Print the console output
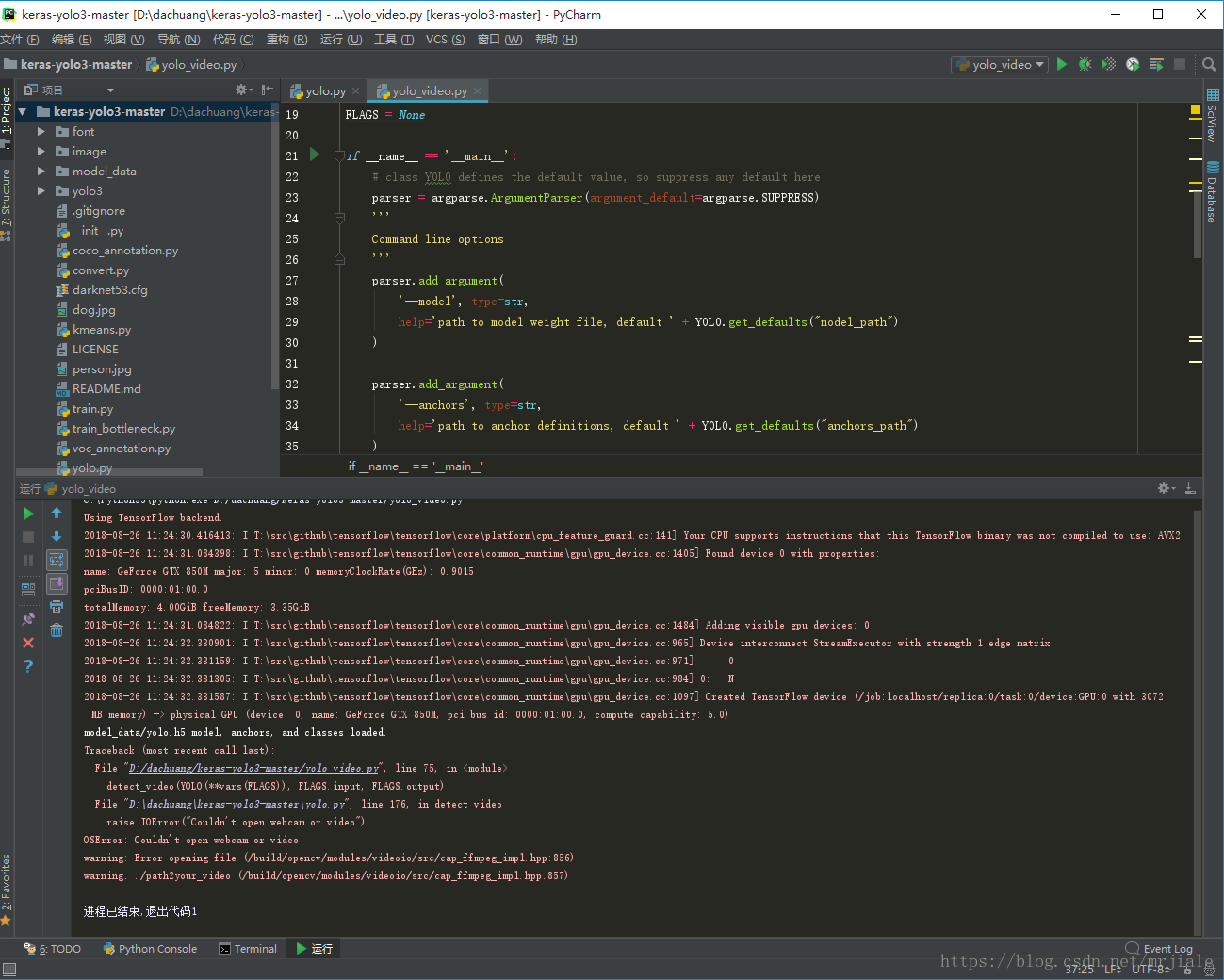The width and height of the screenshot is (1224, 980). [x=57, y=607]
